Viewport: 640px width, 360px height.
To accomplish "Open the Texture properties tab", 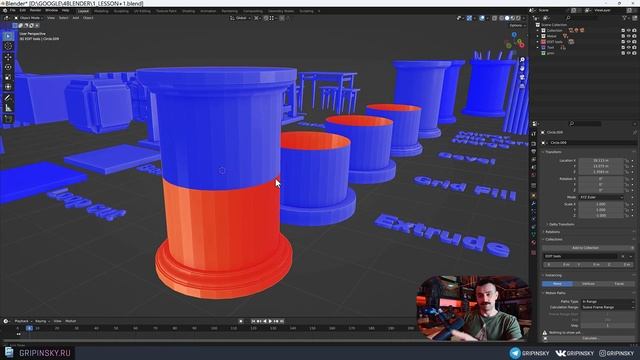I will (x=533, y=253).
